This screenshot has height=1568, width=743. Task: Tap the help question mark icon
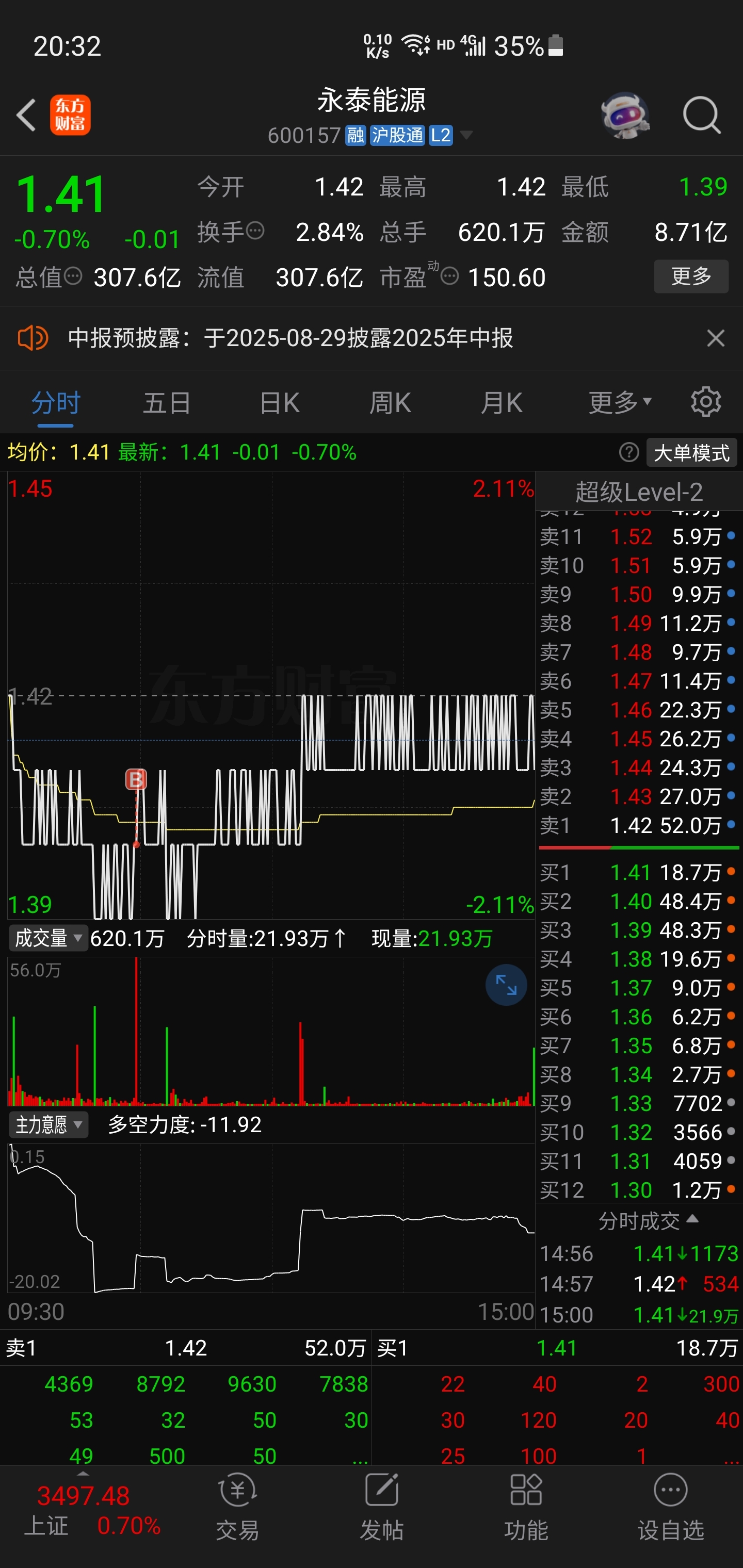click(628, 452)
